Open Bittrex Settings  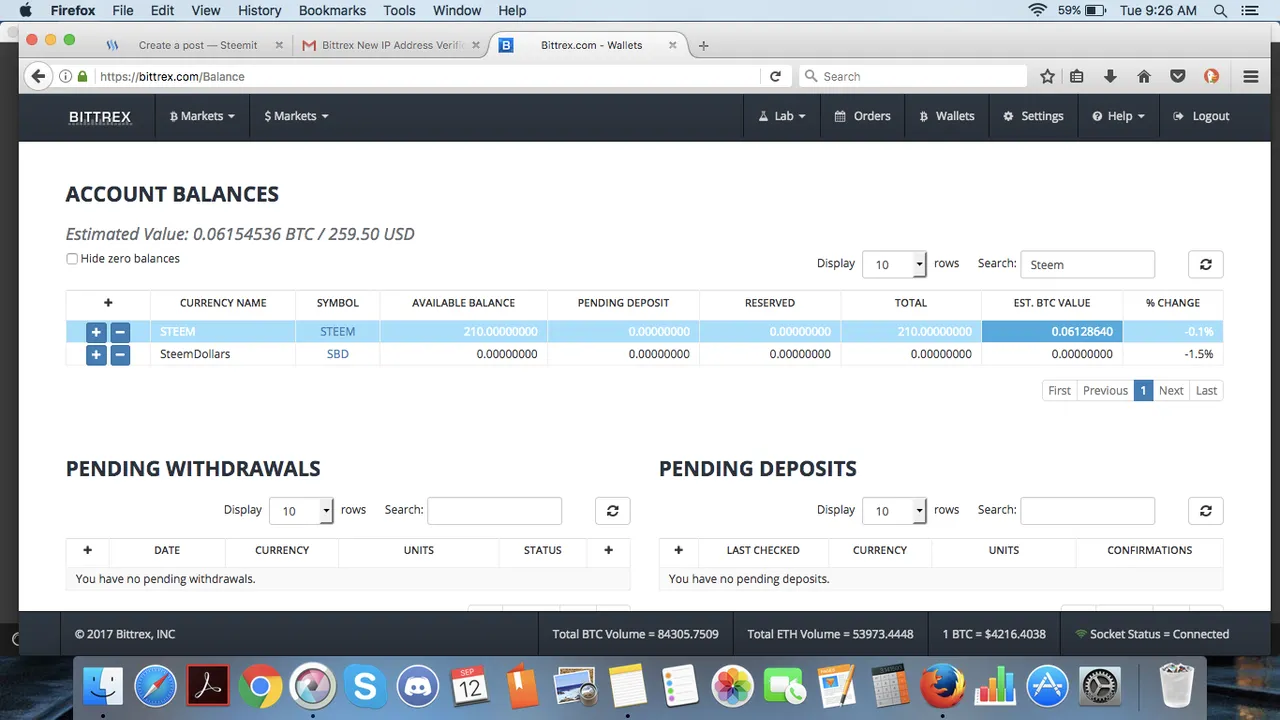1033,116
